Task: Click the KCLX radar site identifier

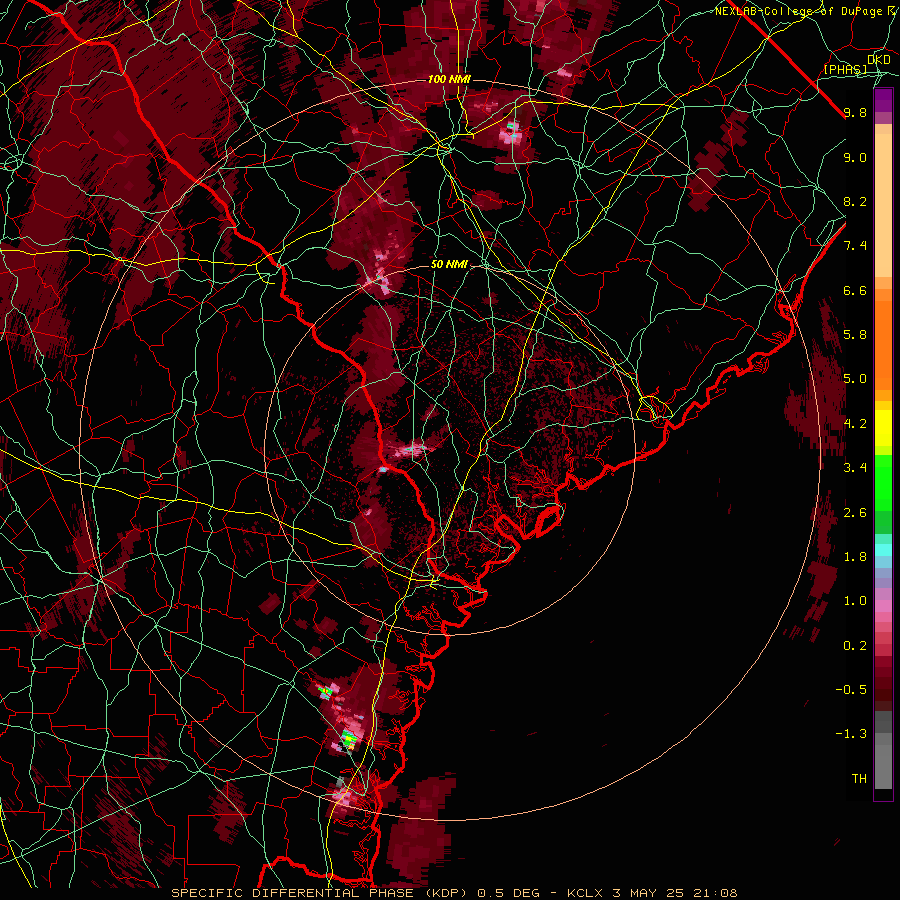Action: [587, 893]
